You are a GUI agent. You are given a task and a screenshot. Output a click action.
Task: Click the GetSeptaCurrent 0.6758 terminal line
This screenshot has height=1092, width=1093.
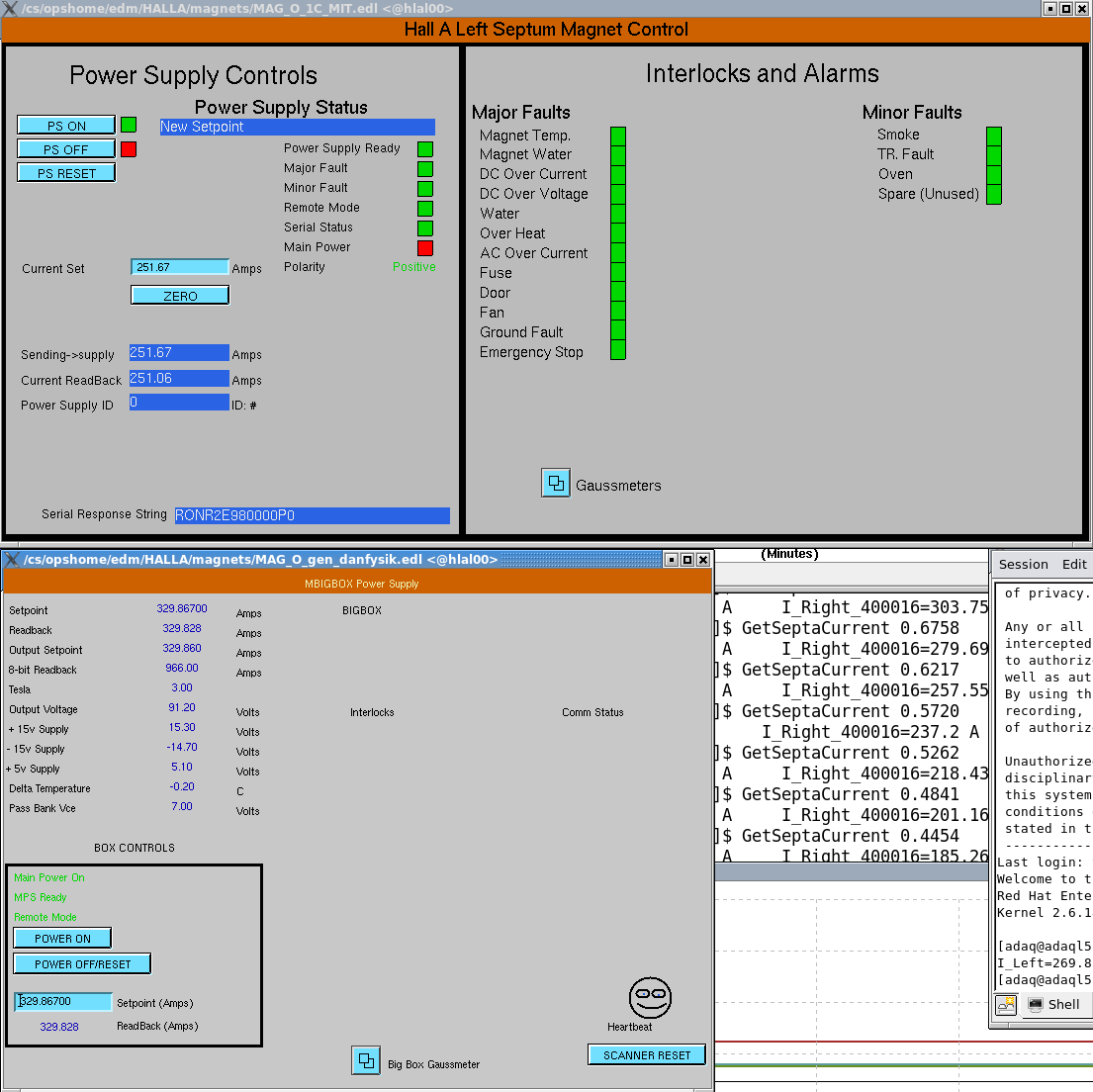[x=850, y=628]
